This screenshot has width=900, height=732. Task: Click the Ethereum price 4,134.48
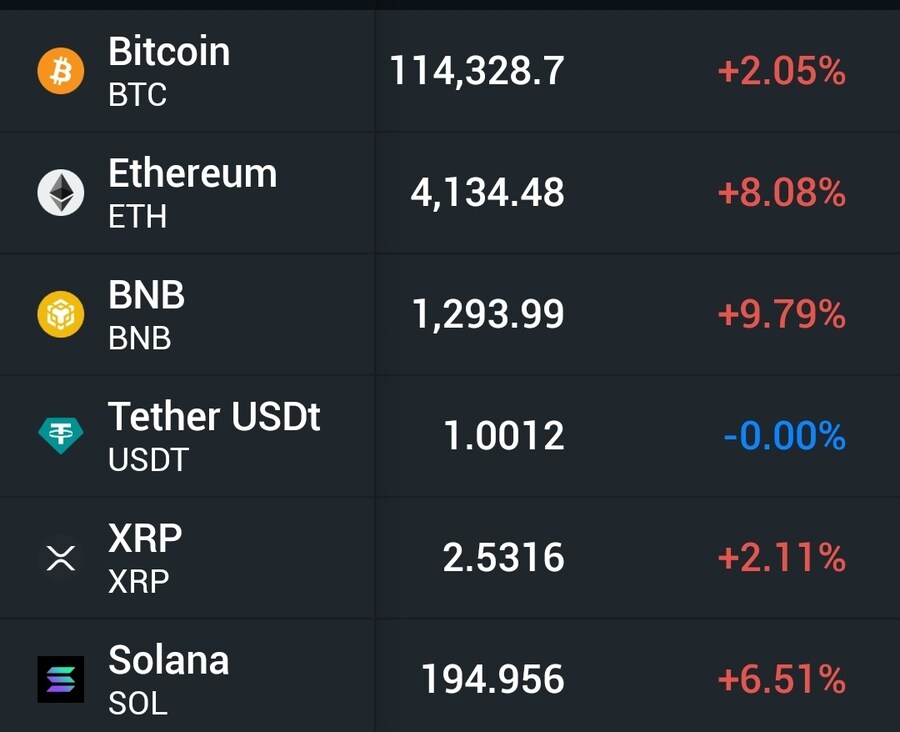point(487,193)
